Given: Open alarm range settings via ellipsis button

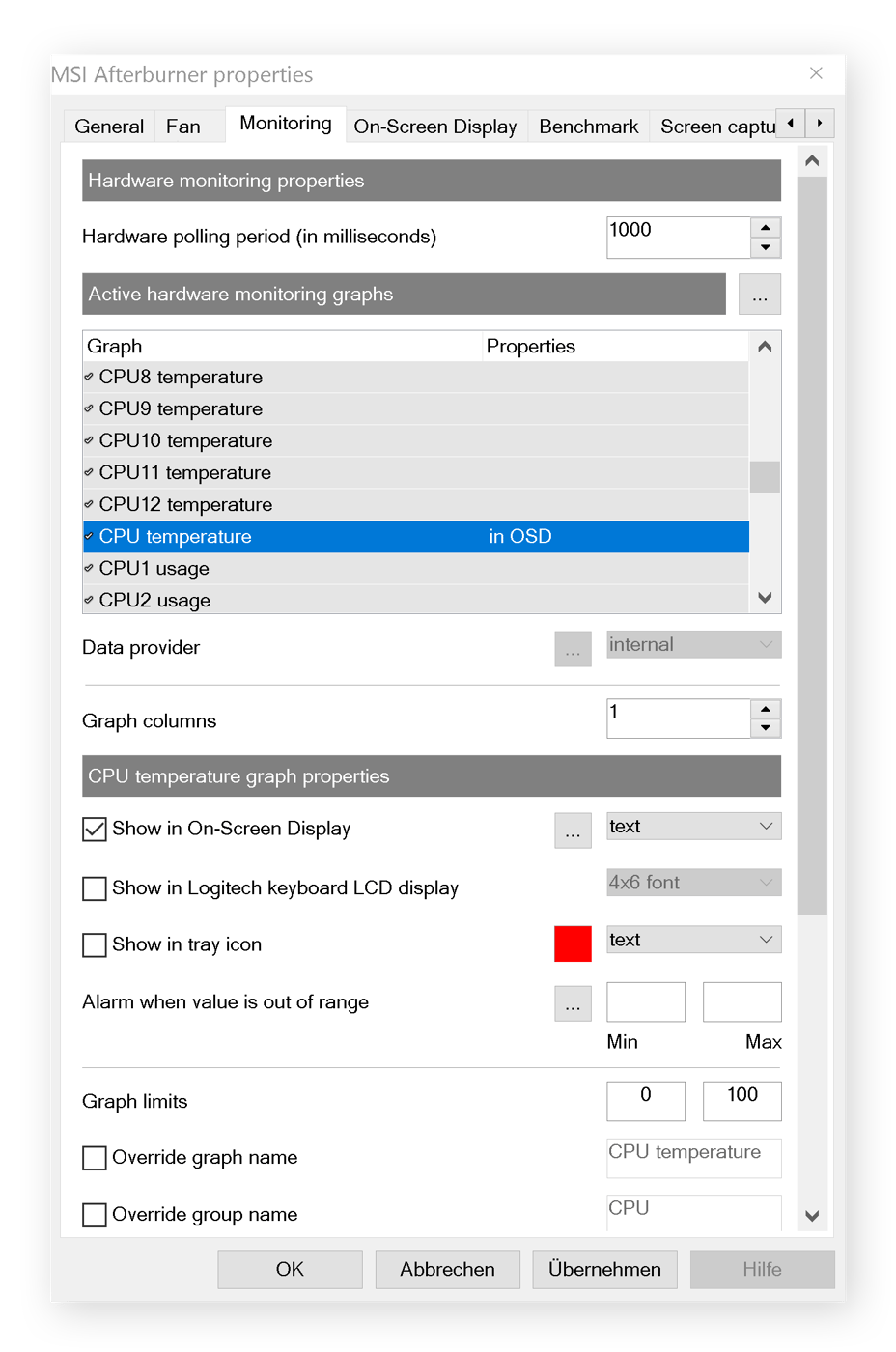Looking at the screenshot, I should click(573, 1003).
